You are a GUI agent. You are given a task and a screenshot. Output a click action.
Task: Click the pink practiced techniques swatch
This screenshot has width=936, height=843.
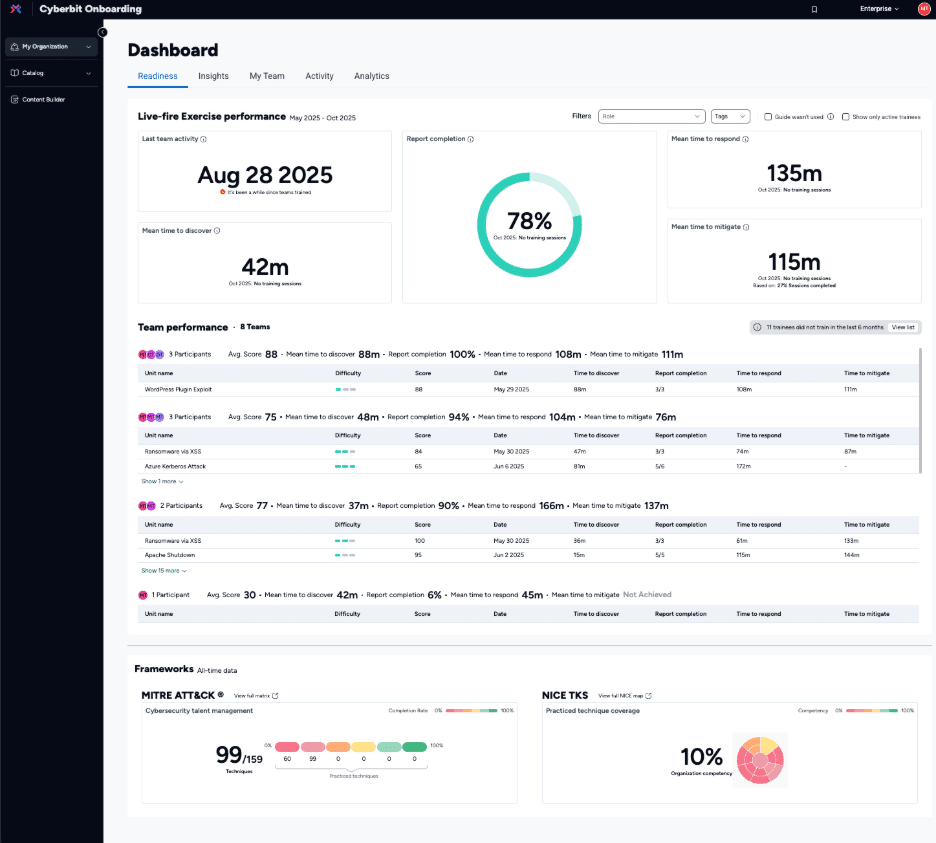tap(312, 746)
